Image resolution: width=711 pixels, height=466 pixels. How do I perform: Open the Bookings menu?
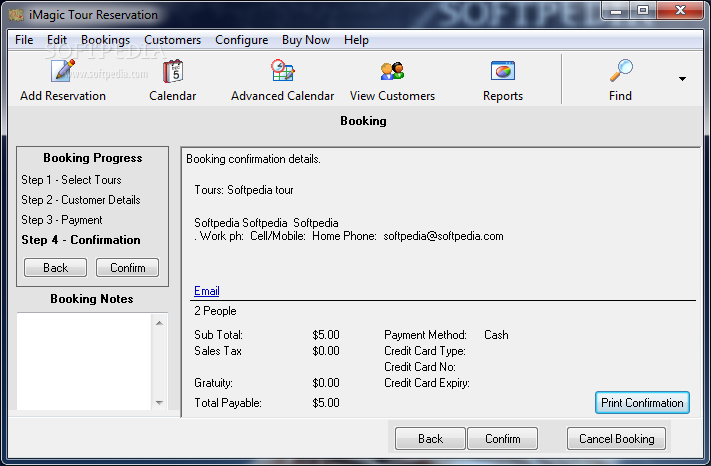(x=105, y=40)
